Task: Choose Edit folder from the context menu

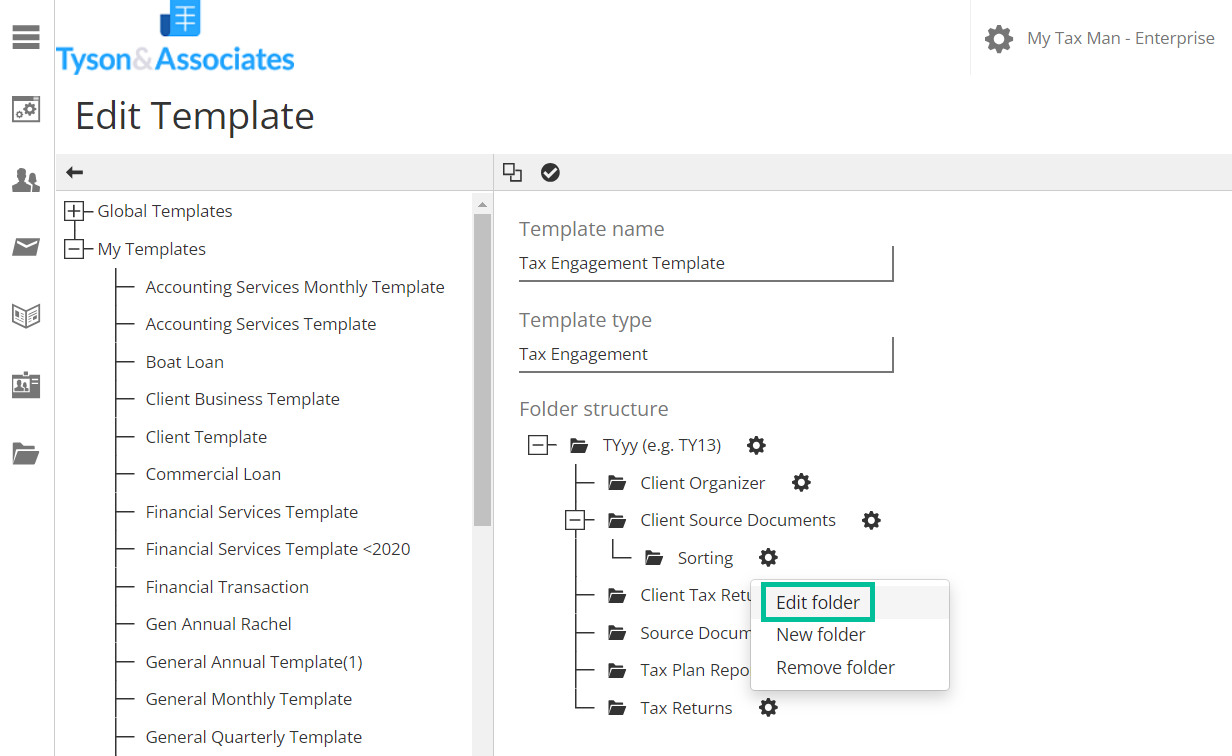Action: click(817, 601)
